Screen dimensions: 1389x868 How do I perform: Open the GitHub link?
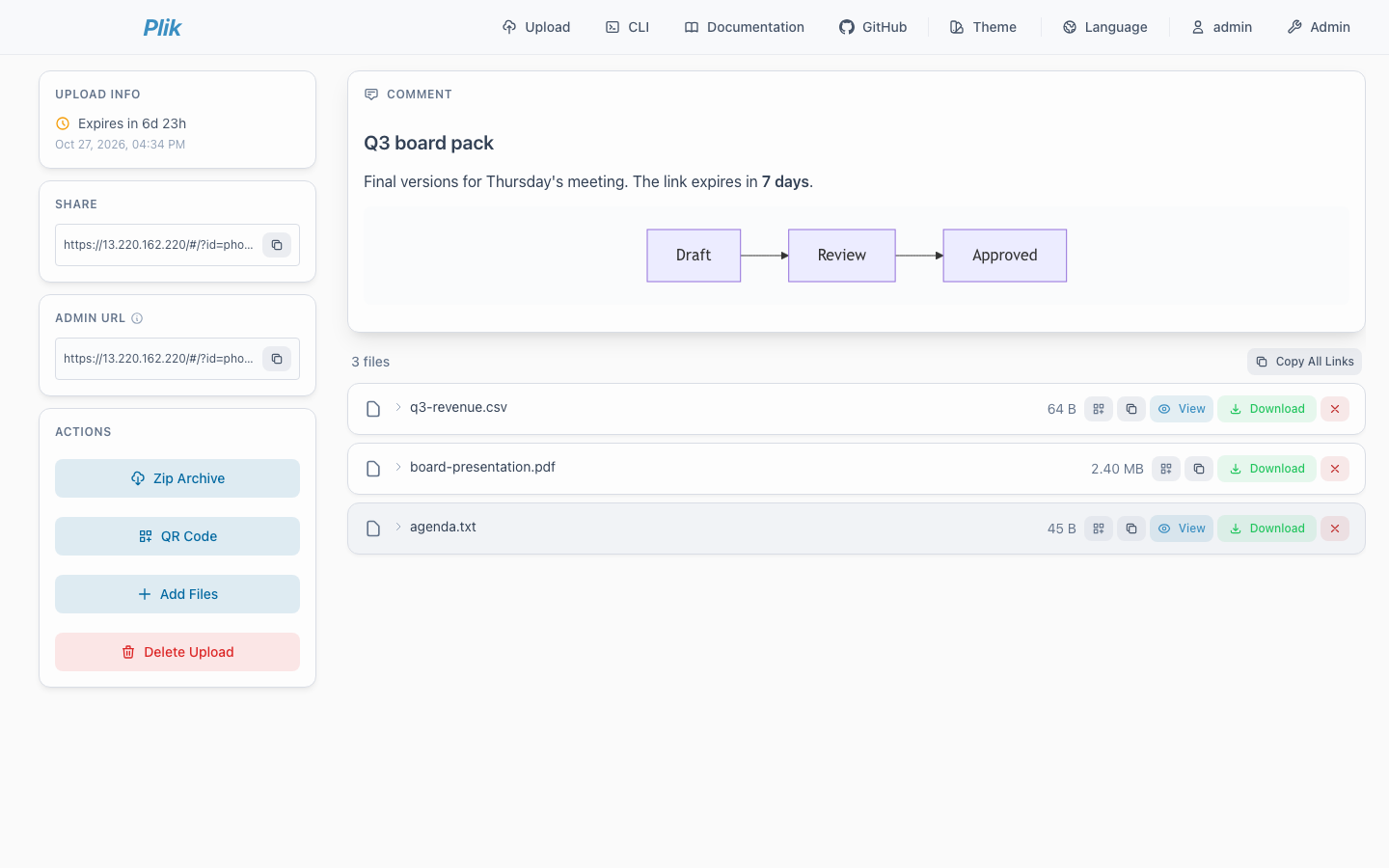tap(873, 27)
